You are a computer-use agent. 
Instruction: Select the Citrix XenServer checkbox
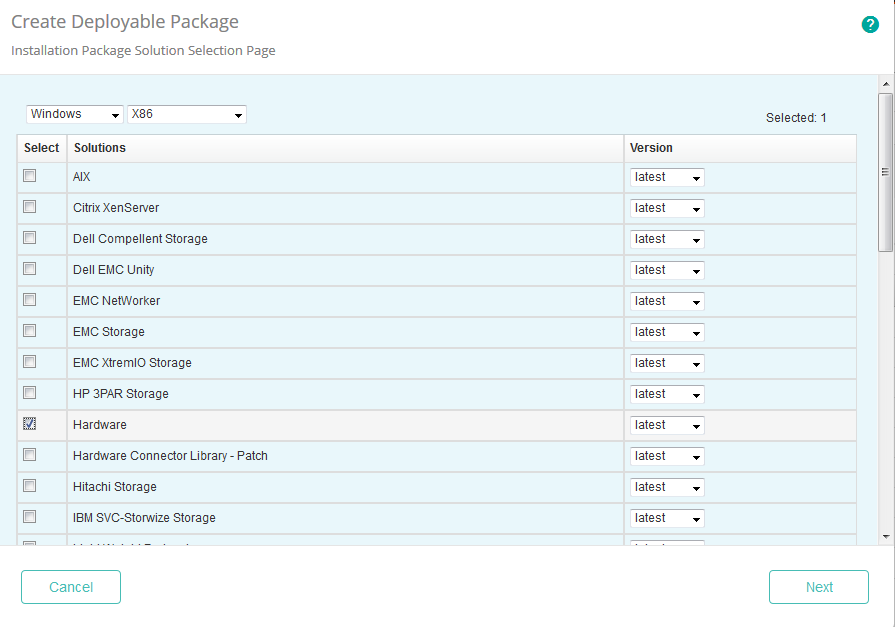(x=29, y=207)
